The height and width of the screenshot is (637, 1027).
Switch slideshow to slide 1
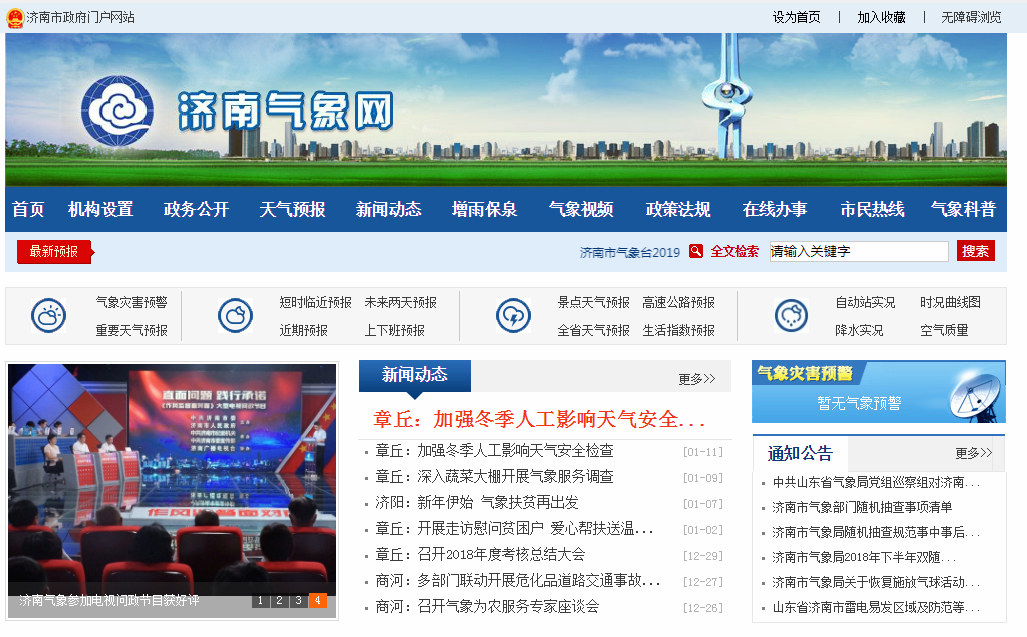pos(260,601)
